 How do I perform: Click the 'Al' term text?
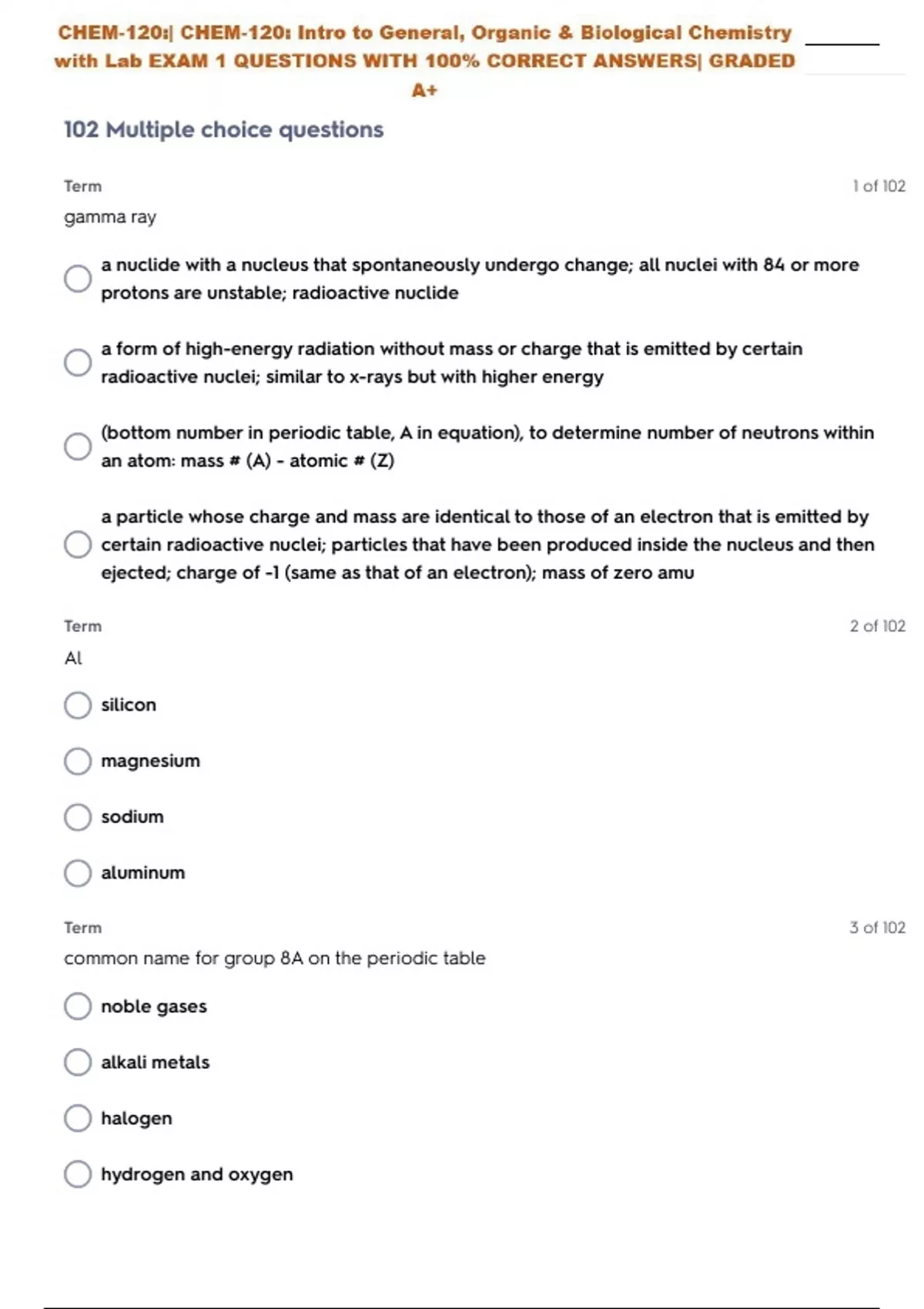73,658
